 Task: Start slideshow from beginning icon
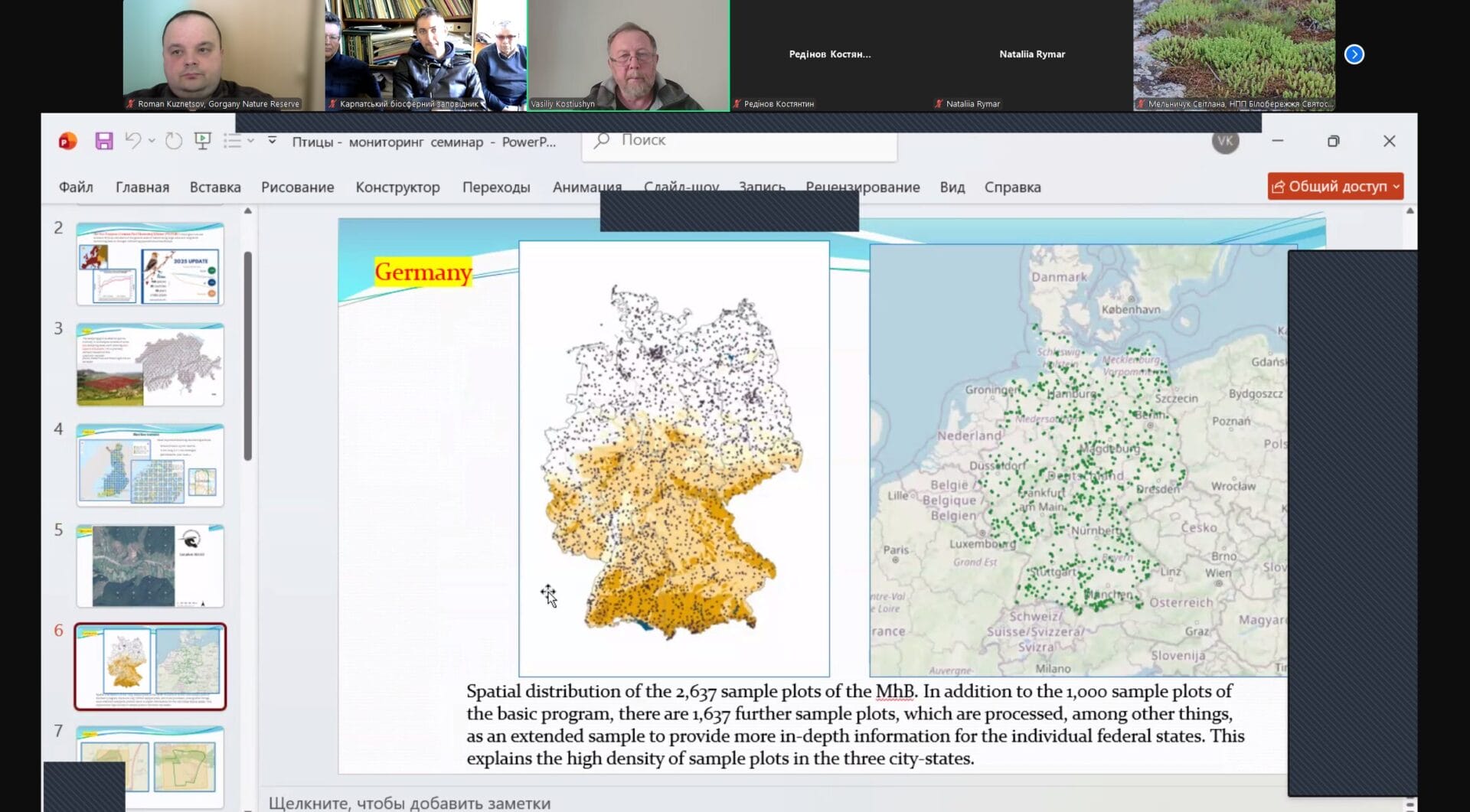click(x=203, y=141)
